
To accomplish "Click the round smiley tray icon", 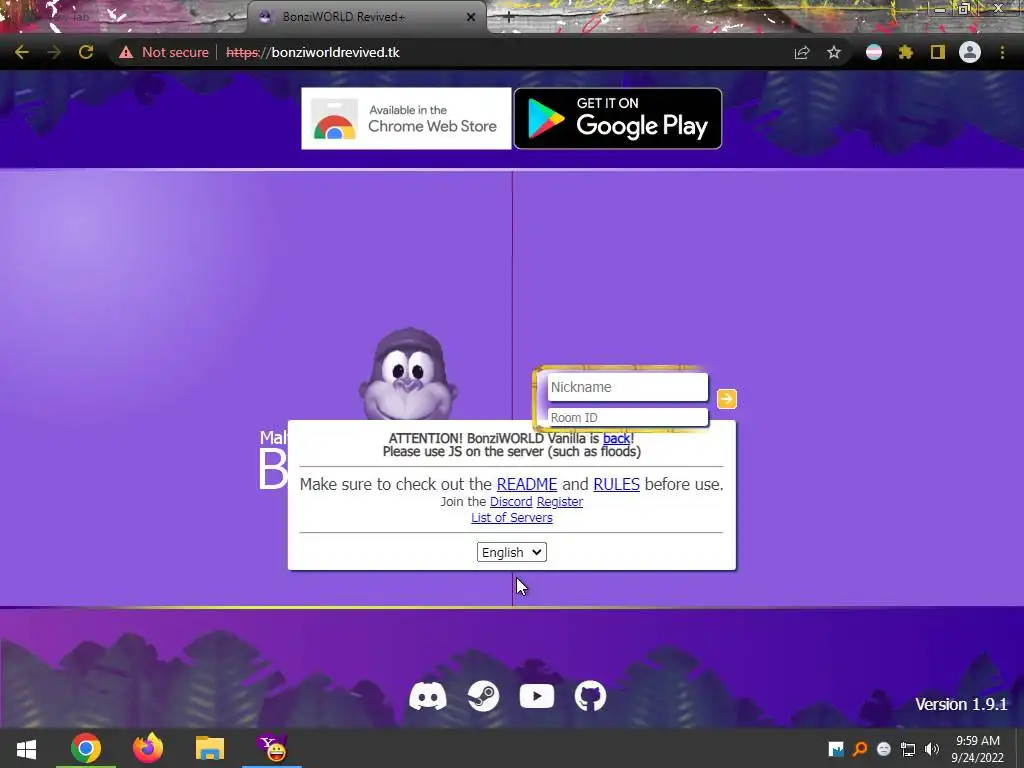I will (884, 749).
